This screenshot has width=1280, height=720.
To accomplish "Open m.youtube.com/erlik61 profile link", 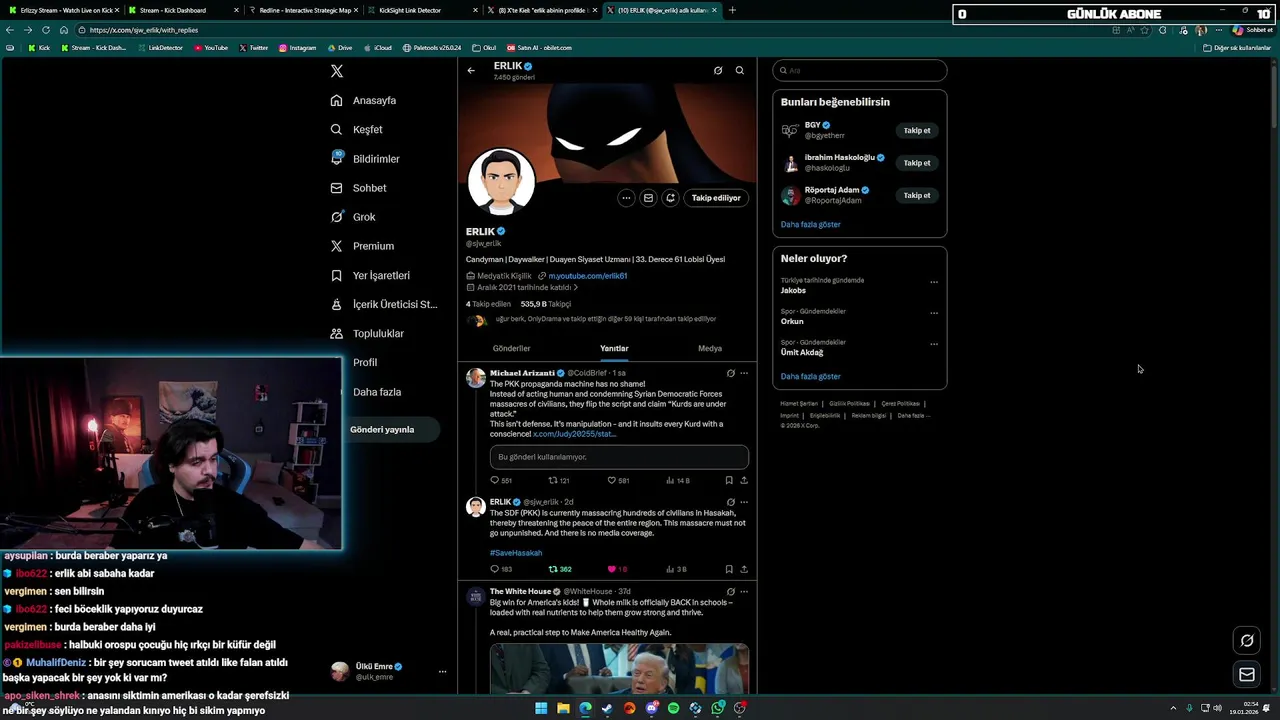I will [x=588, y=276].
